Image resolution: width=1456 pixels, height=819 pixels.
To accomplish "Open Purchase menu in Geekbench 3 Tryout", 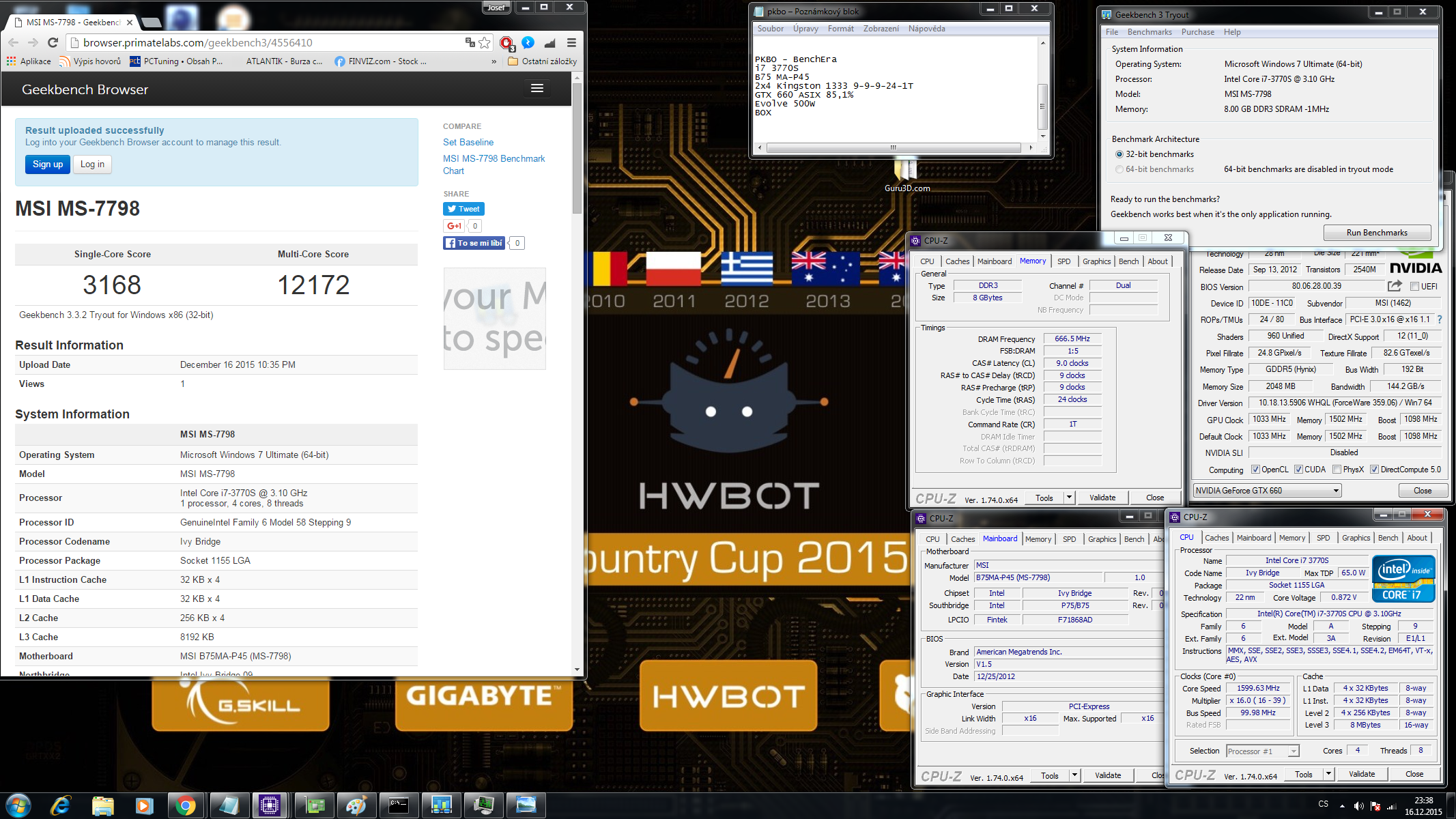I will click(1197, 32).
